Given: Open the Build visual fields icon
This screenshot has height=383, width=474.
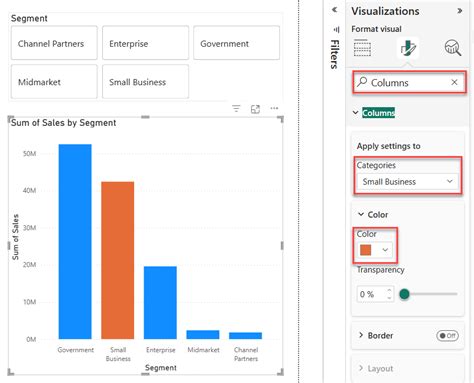Looking at the screenshot, I should pyautogui.click(x=362, y=48).
